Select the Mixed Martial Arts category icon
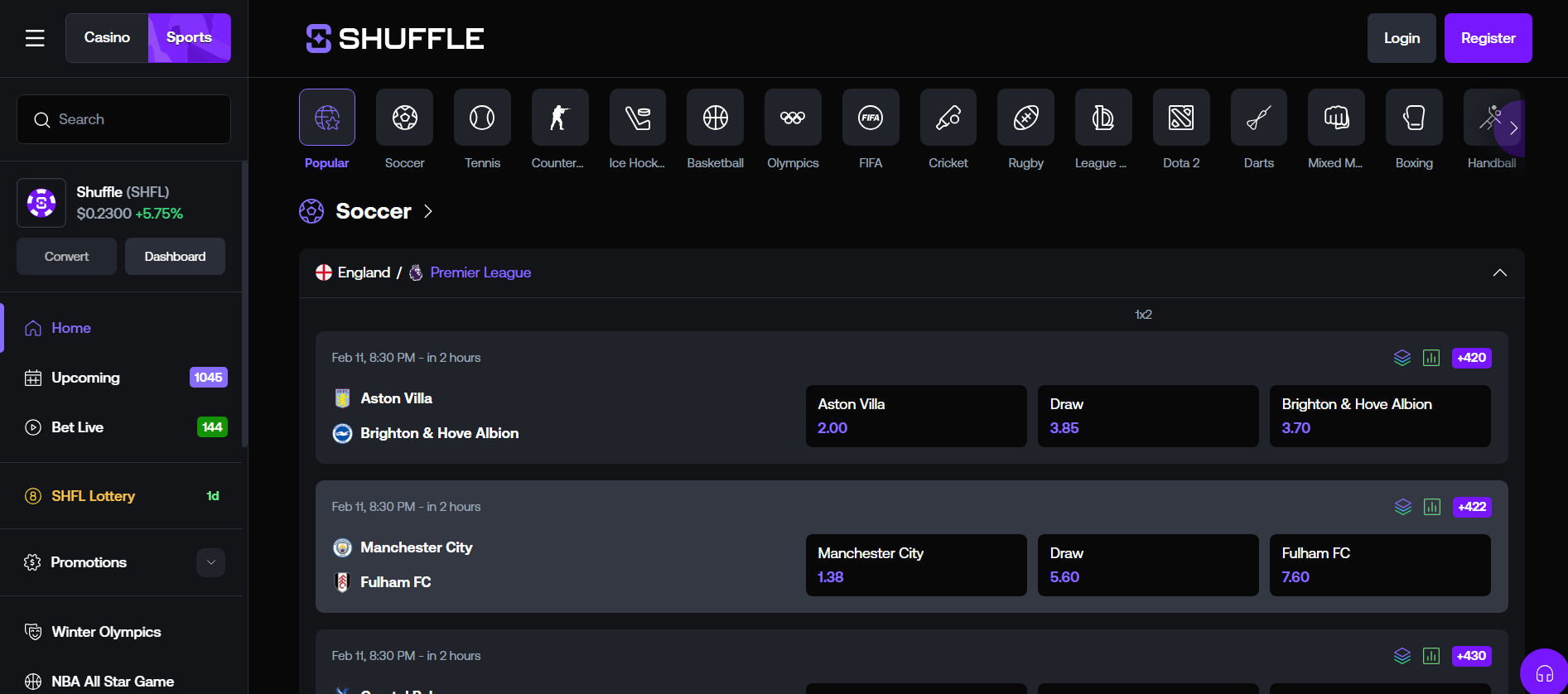 point(1336,118)
